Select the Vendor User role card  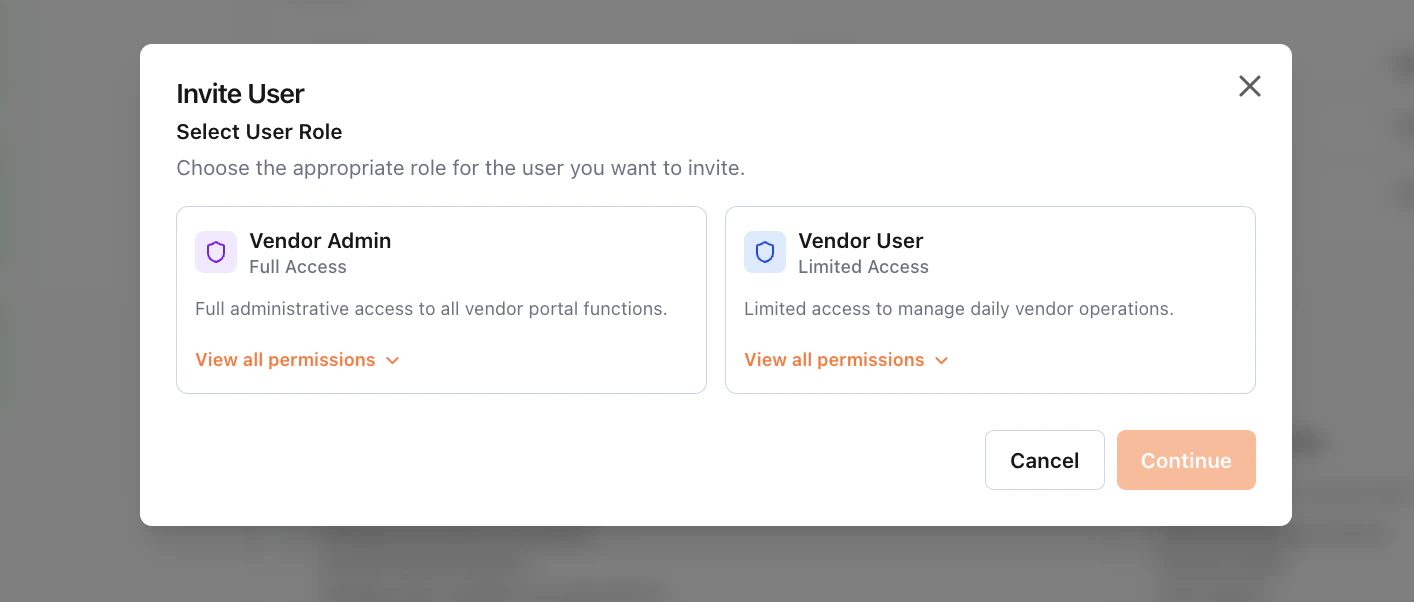click(x=990, y=300)
